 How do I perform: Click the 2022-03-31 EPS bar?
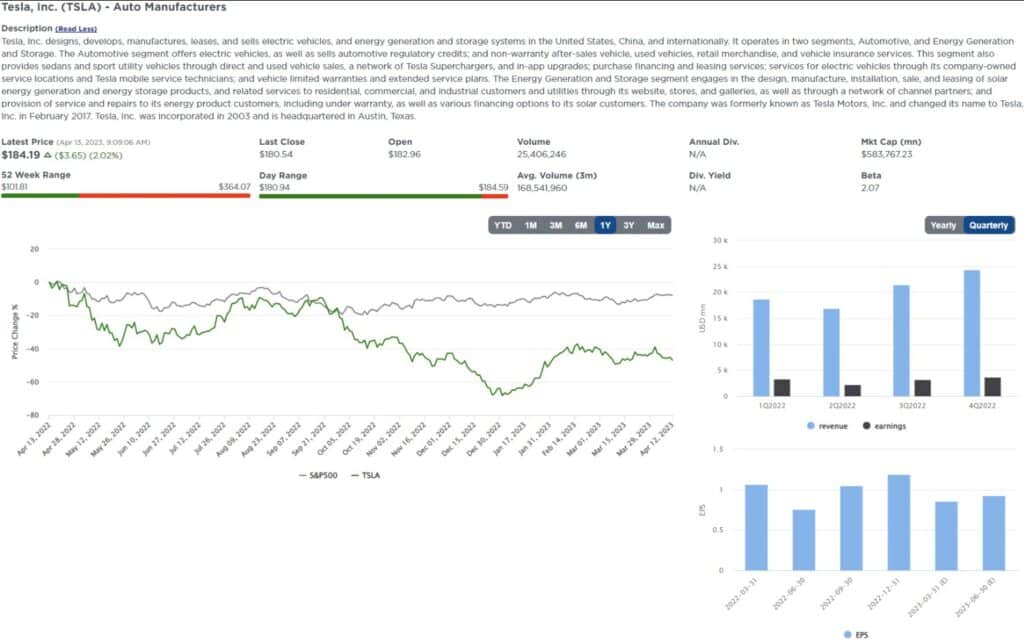[x=756, y=528]
